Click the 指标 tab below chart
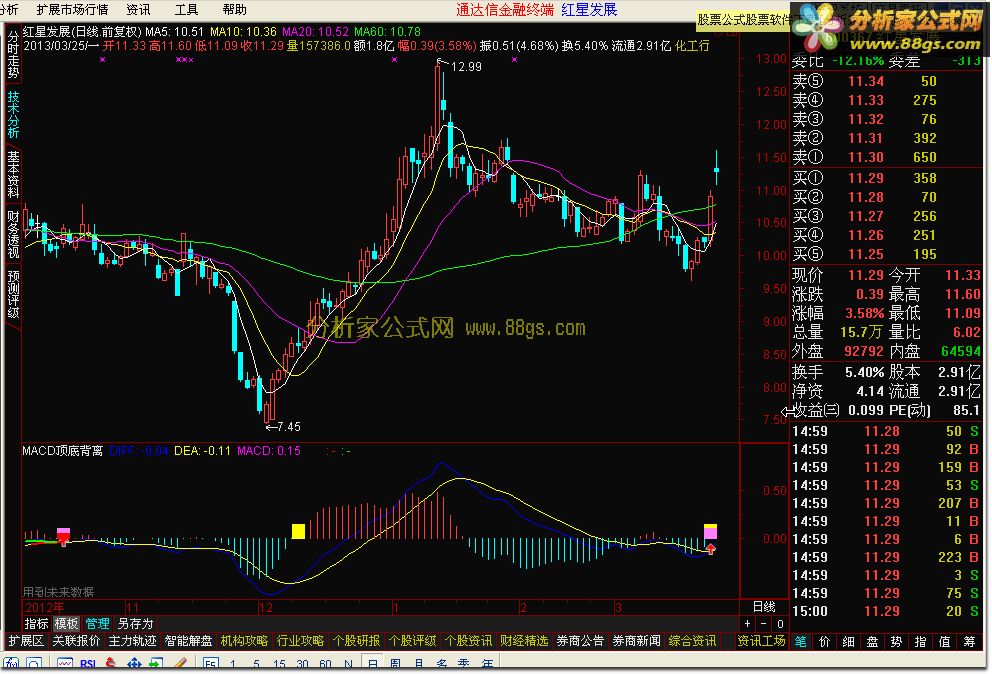Image resolution: width=992 pixels, height=674 pixels. pos(36,624)
